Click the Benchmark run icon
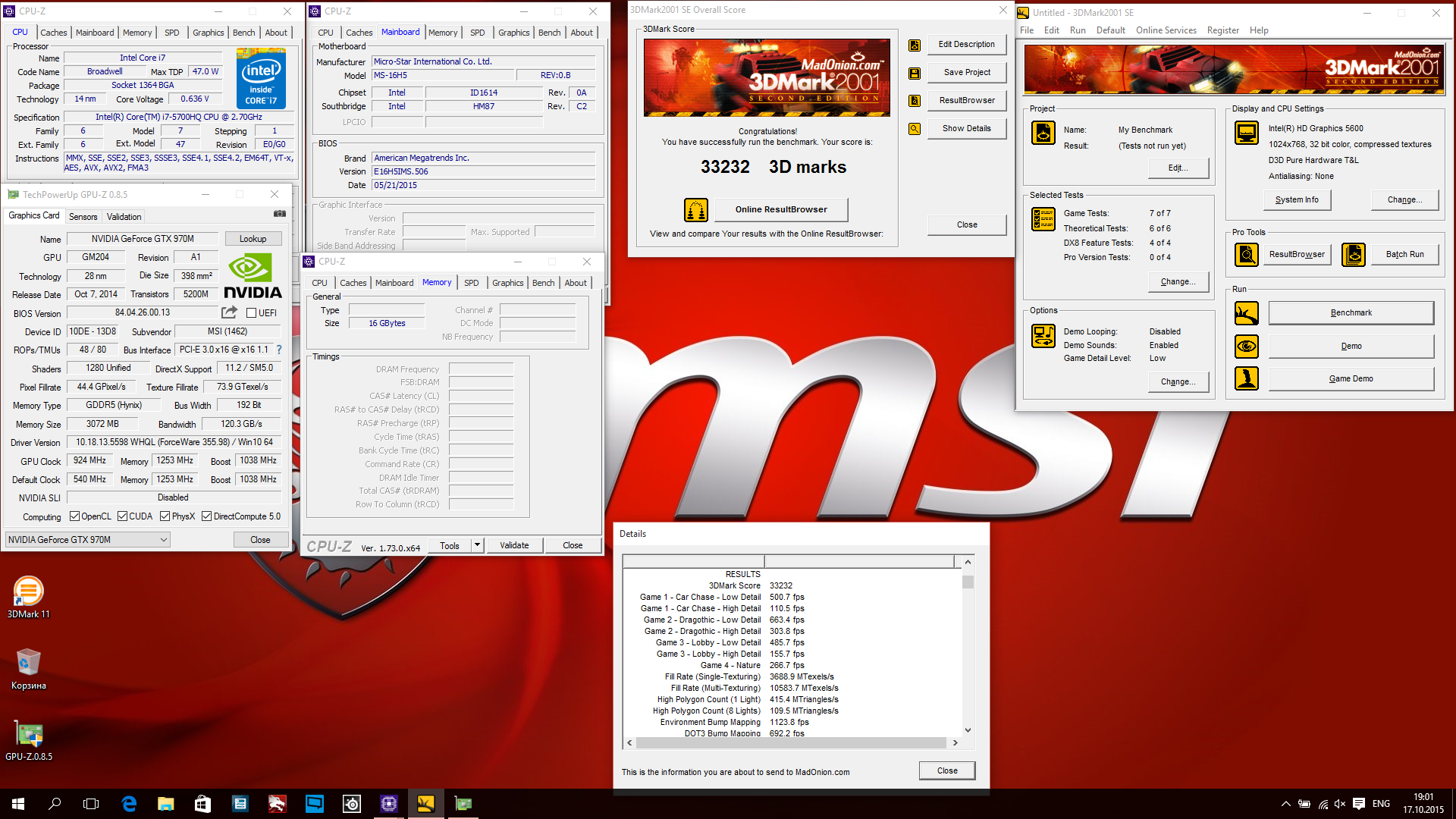This screenshot has height=819, width=1456. [1247, 313]
